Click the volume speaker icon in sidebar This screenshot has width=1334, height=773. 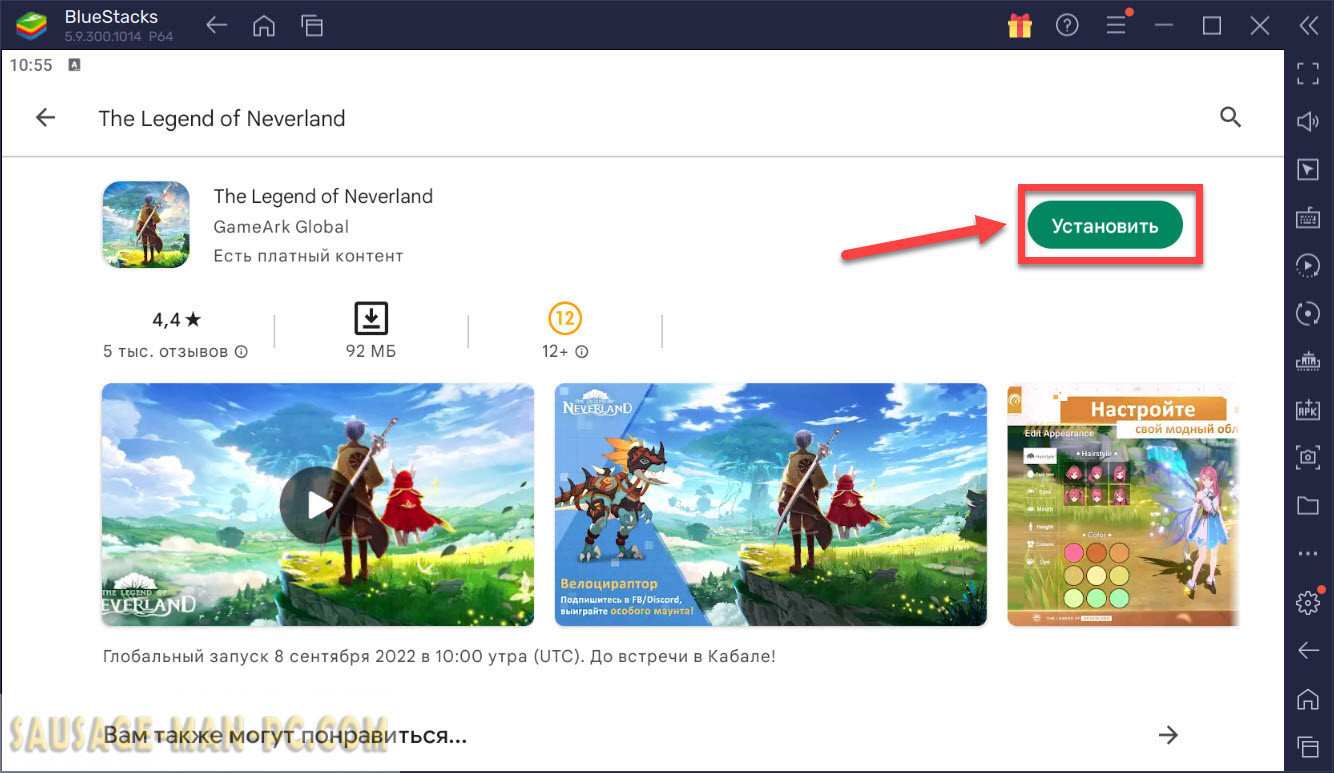click(1308, 121)
